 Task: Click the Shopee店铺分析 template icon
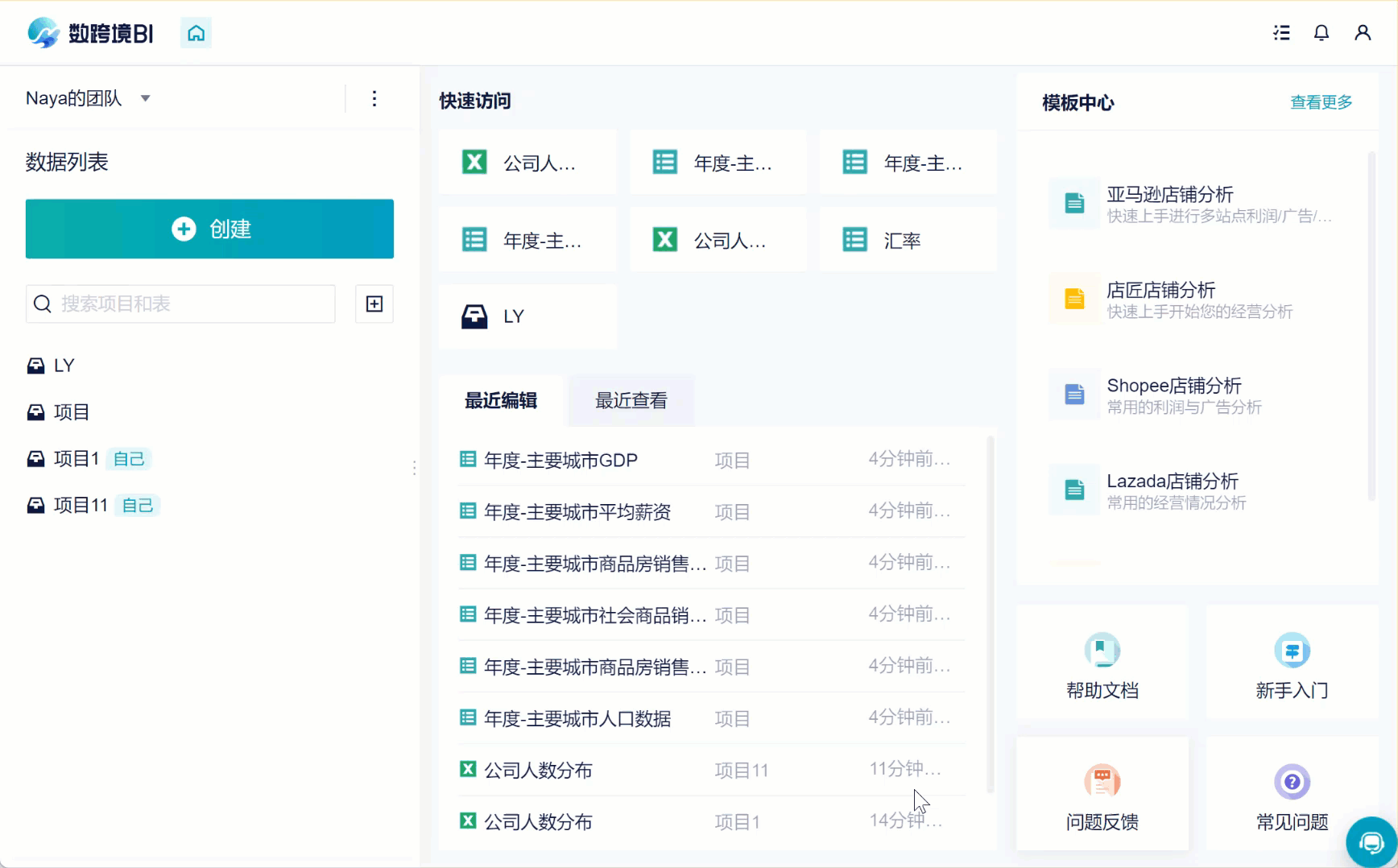point(1074,395)
